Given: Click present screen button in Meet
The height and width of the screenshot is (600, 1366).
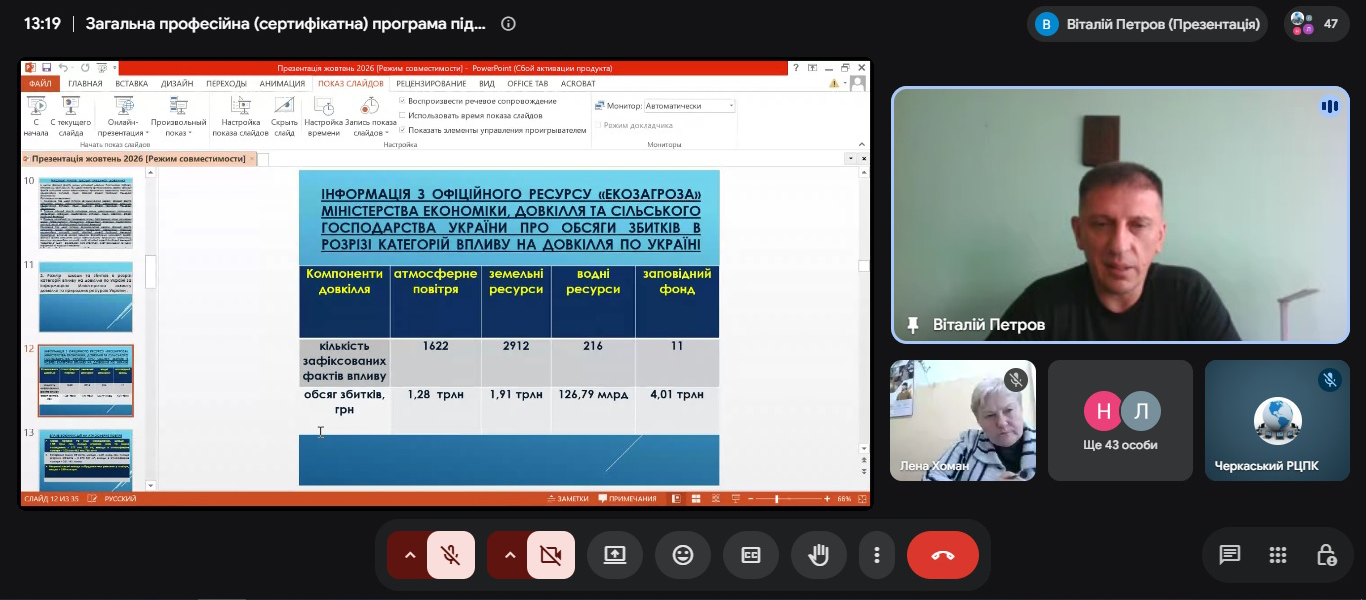Looking at the screenshot, I should 615,555.
